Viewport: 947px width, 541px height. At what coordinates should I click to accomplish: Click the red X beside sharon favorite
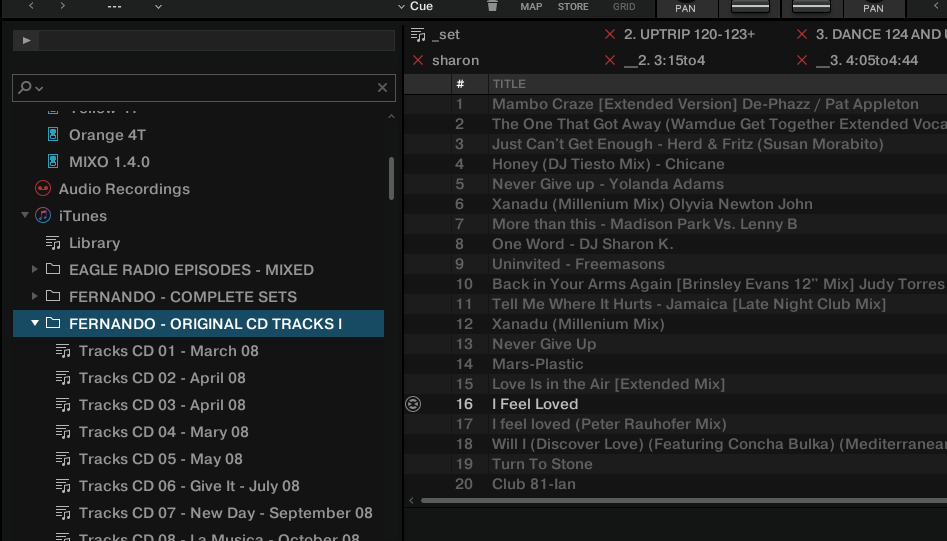click(x=418, y=61)
